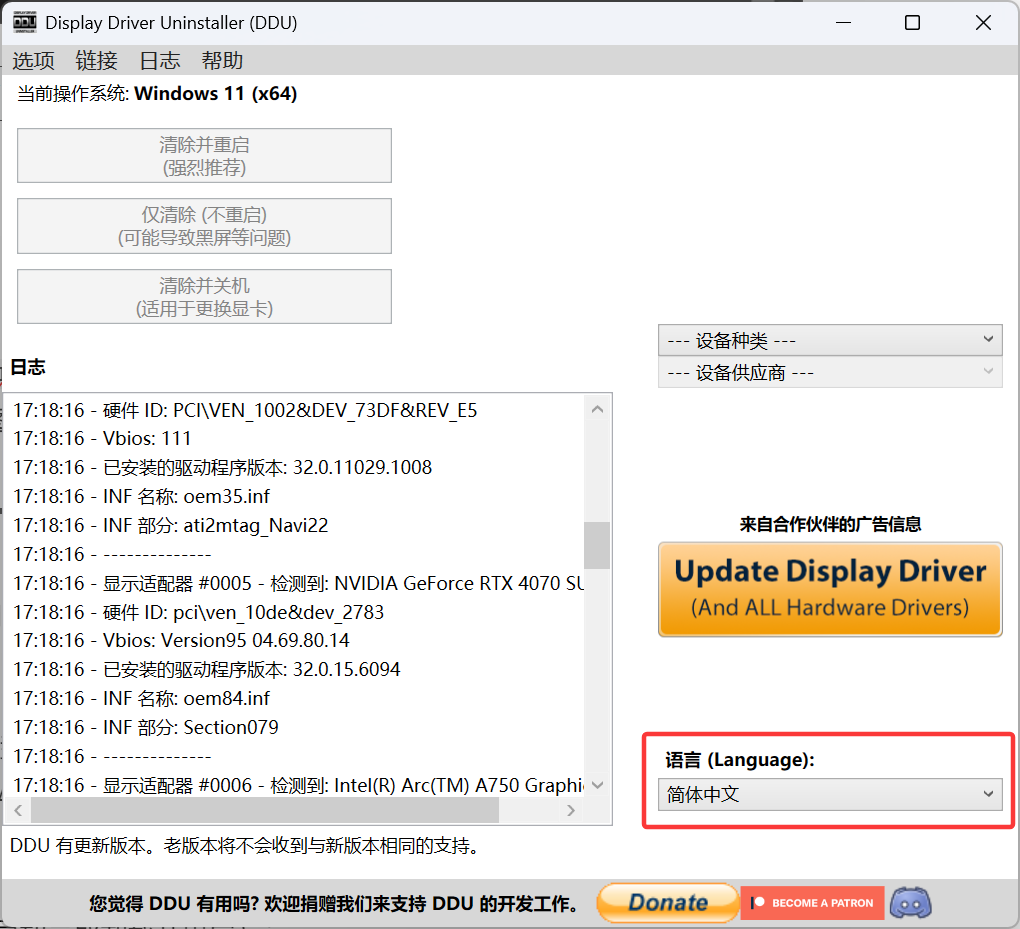Viewport: 1020px width, 929px height.
Task: Minimize the DDU window
Action: click(x=843, y=23)
